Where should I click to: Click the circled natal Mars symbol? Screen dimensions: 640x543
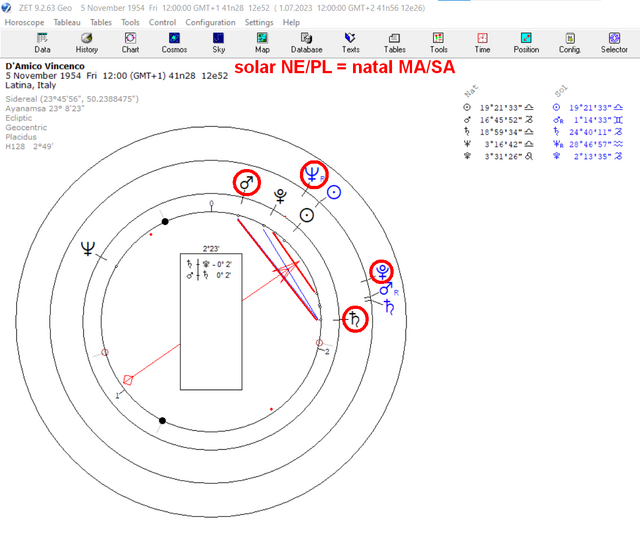(x=247, y=182)
